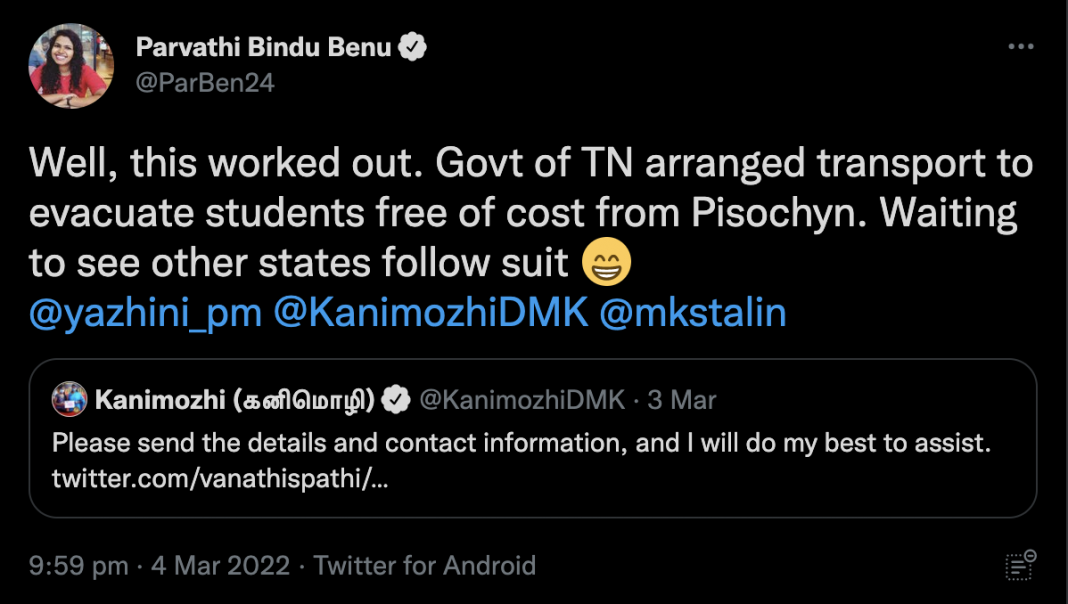Click the '9:59 pm · 4 Mar 2022' timestamp
The height and width of the screenshot is (604, 1068).
tap(159, 565)
